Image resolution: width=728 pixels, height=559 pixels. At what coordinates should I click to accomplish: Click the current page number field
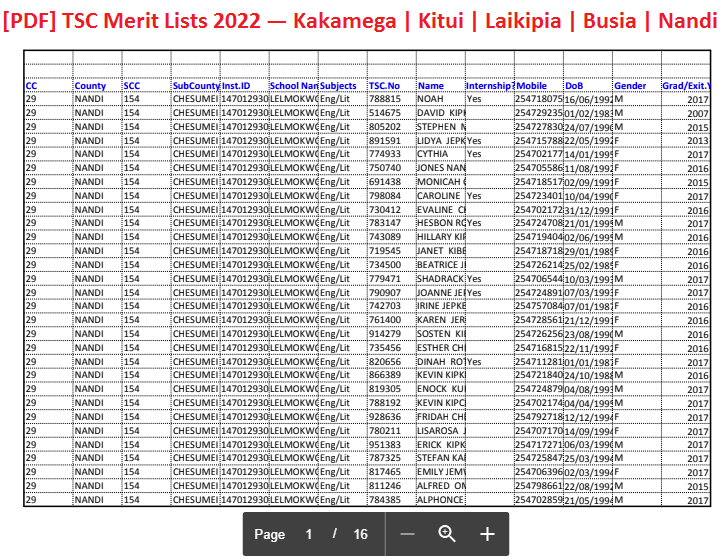pyautogui.click(x=309, y=534)
